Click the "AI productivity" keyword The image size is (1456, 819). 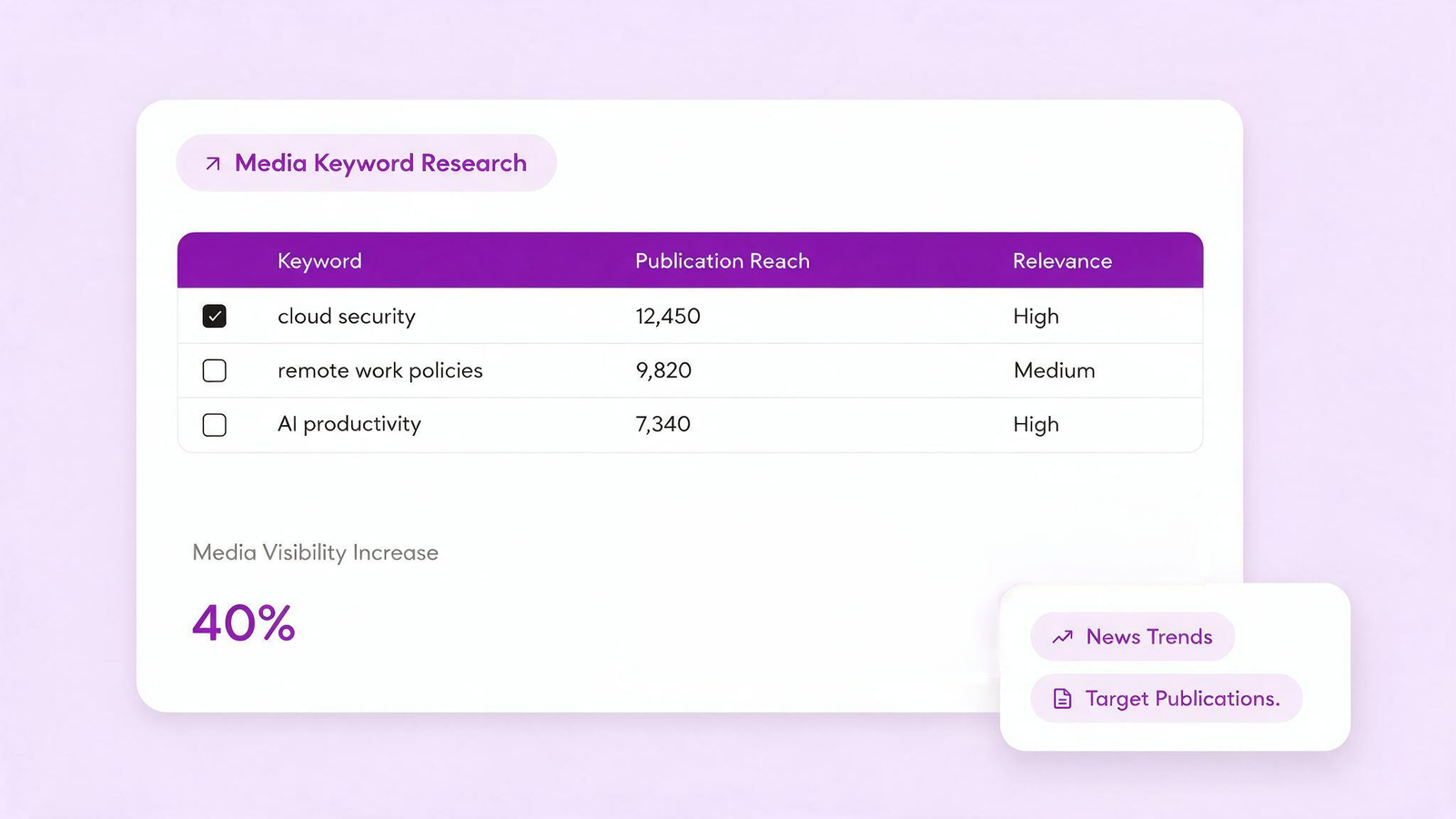pos(349,425)
